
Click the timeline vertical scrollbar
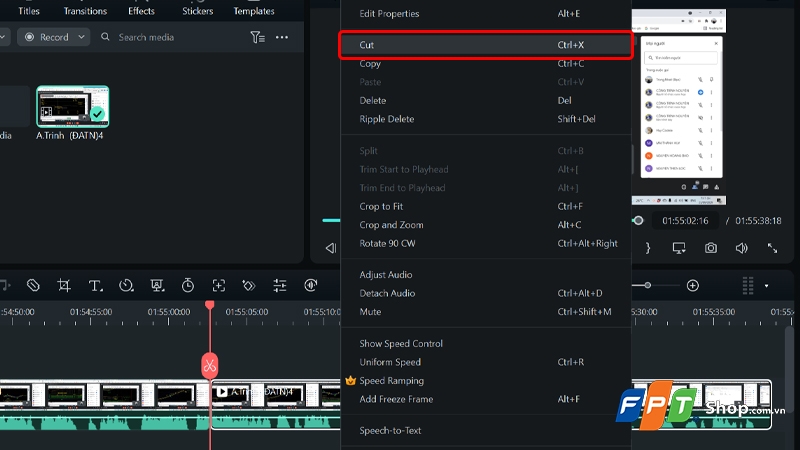pyautogui.click(x=789, y=370)
